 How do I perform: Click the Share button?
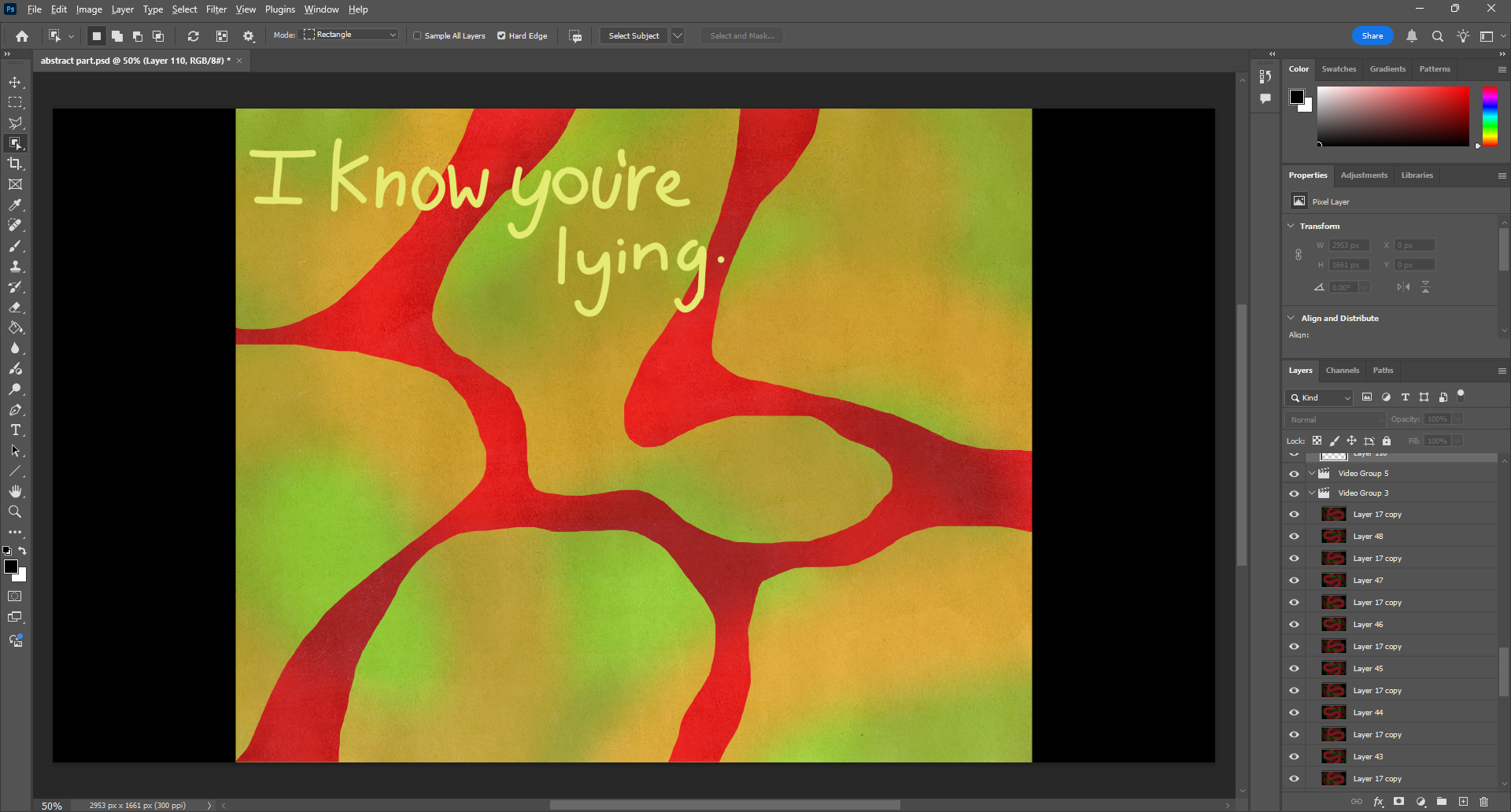click(1372, 35)
